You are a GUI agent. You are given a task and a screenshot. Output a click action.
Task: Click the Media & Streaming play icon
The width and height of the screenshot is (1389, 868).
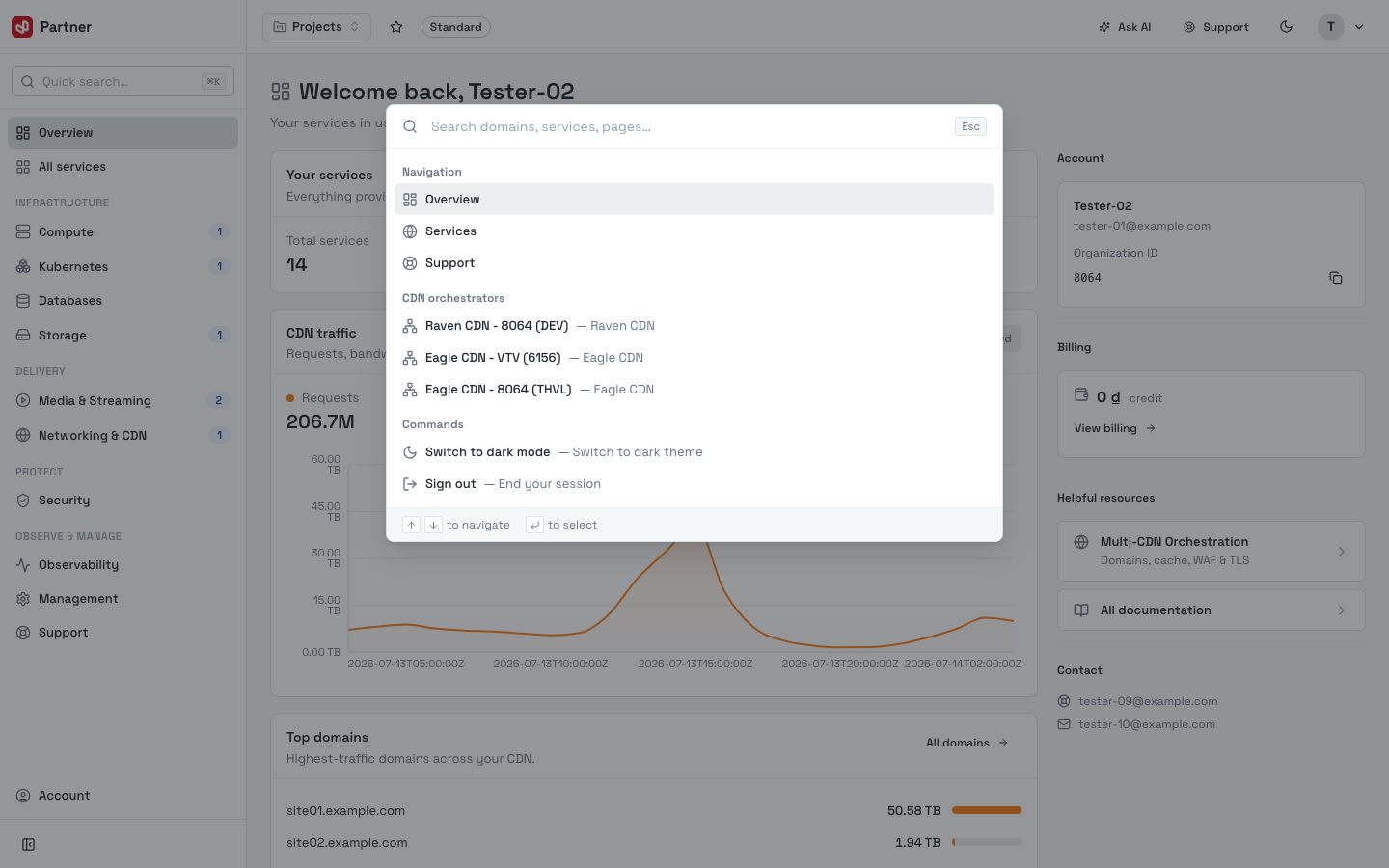[x=23, y=401]
